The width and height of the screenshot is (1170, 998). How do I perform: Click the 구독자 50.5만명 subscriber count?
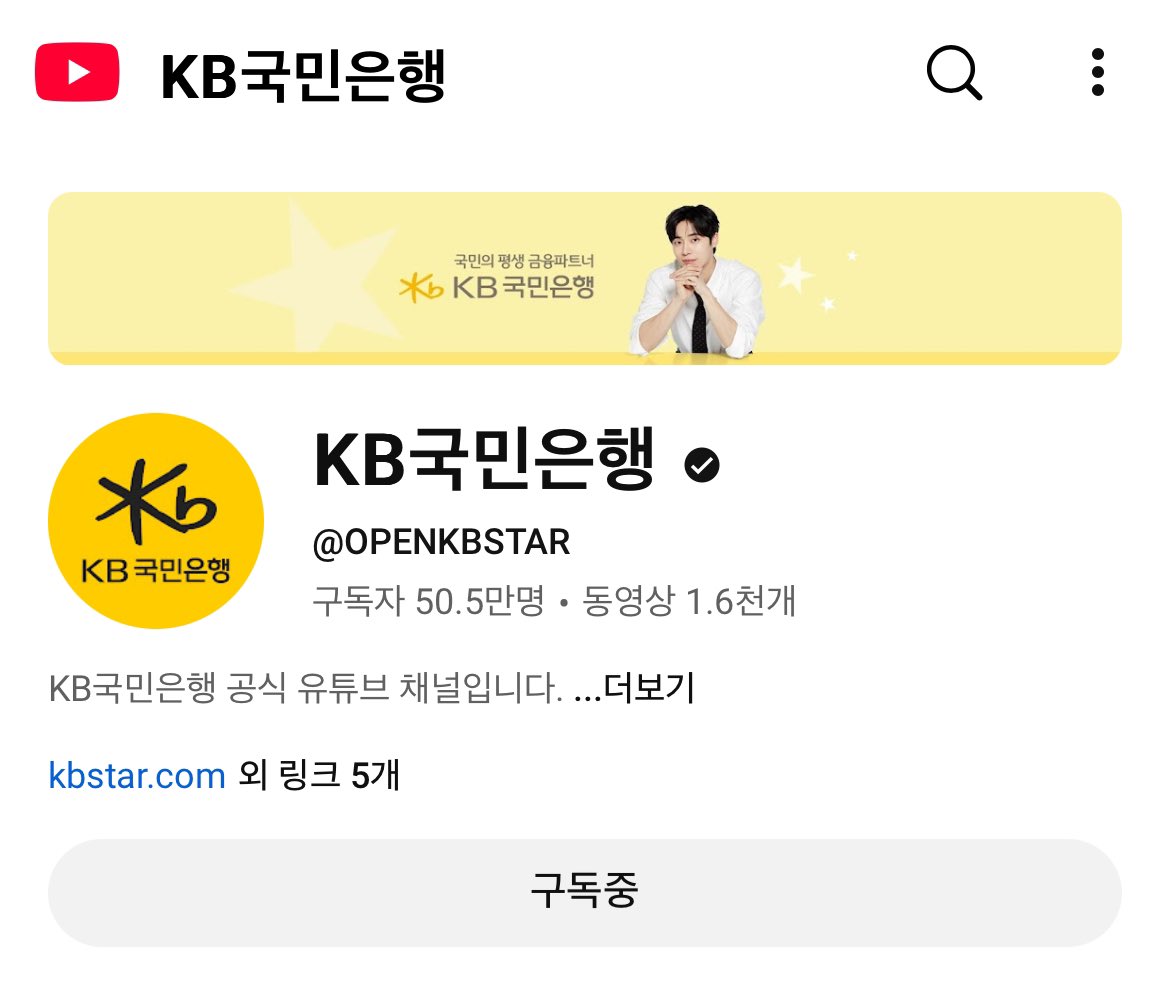pyautogui.click(x=429, y=601)
